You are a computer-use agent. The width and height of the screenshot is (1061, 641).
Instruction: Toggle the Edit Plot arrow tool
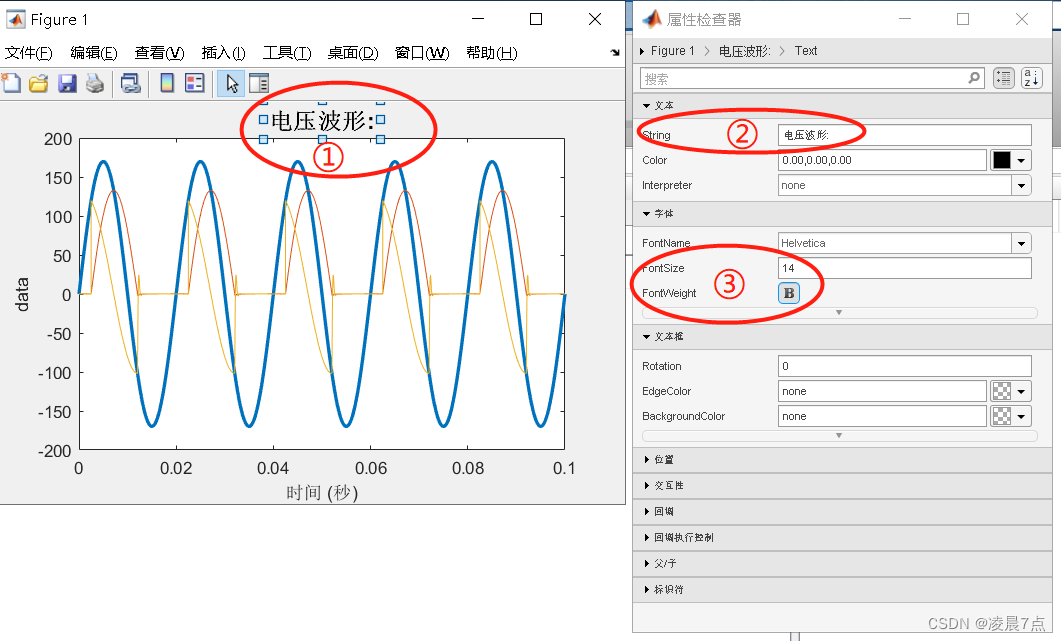click(231, 84)
